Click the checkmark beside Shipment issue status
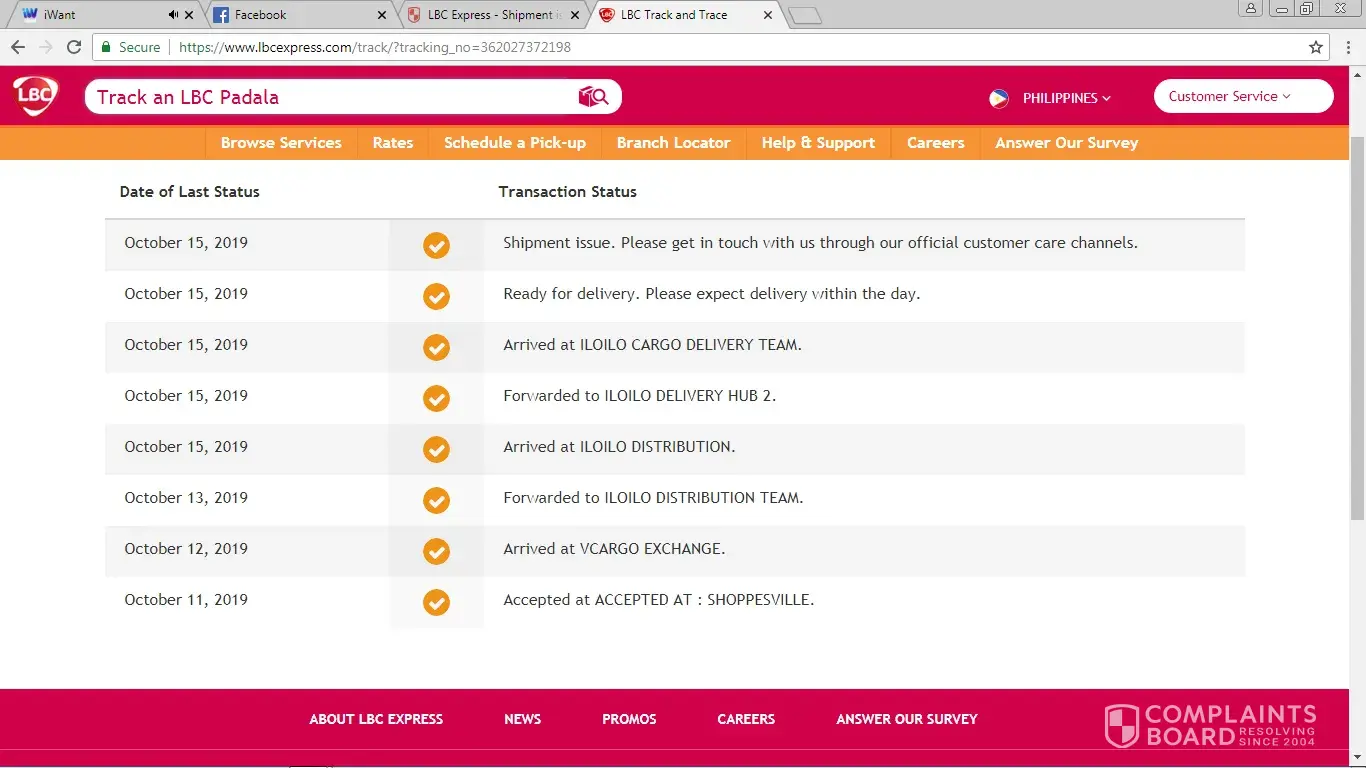The width and height of the screenshot is (1366, 768). pyautogui.click(x=436, y=245)
